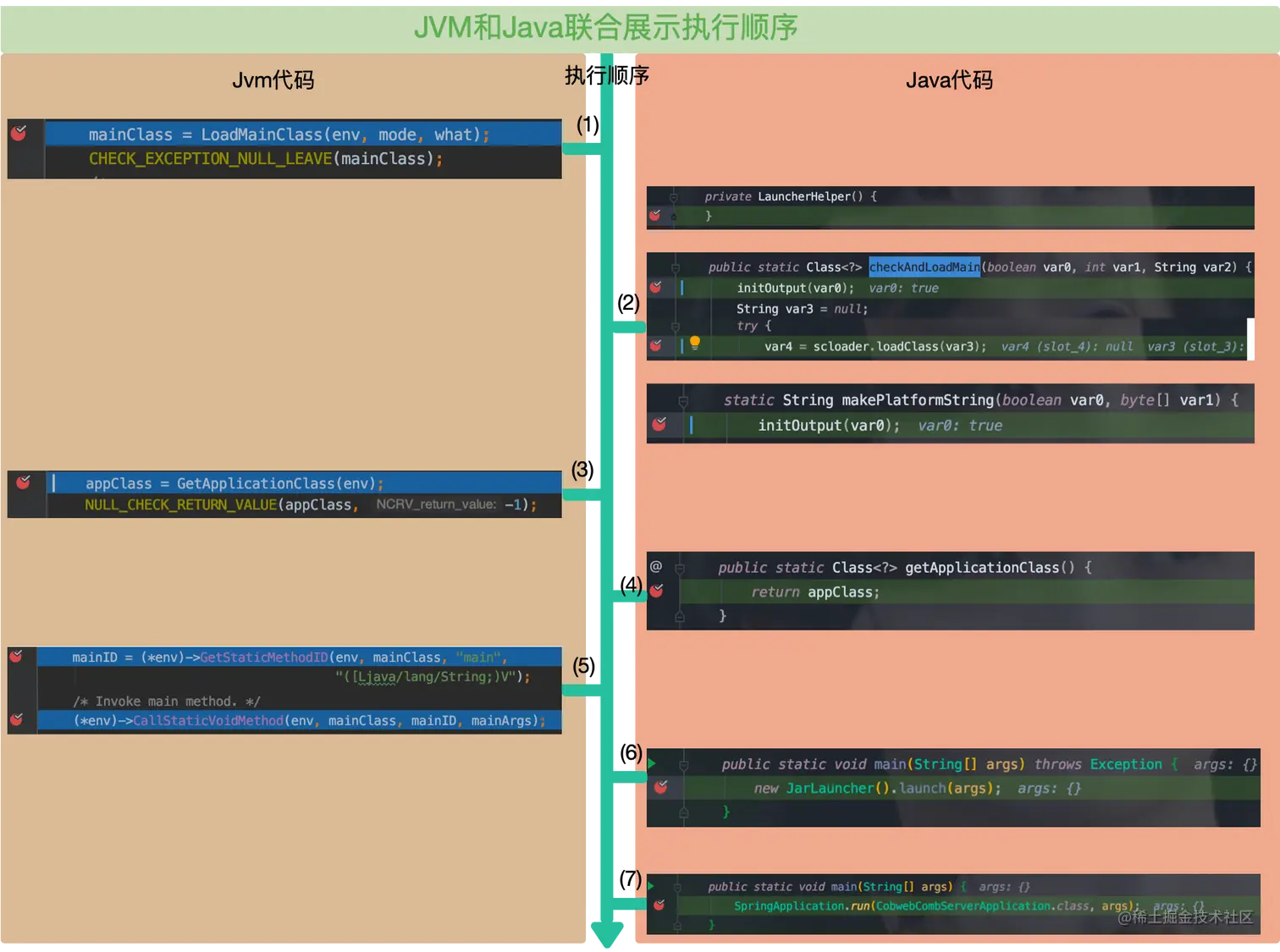This screenshot has width=1280, height=952.
Task: Toggle breakpoint on initOutput in checkAndLoadMain
Action: (656, 288)
